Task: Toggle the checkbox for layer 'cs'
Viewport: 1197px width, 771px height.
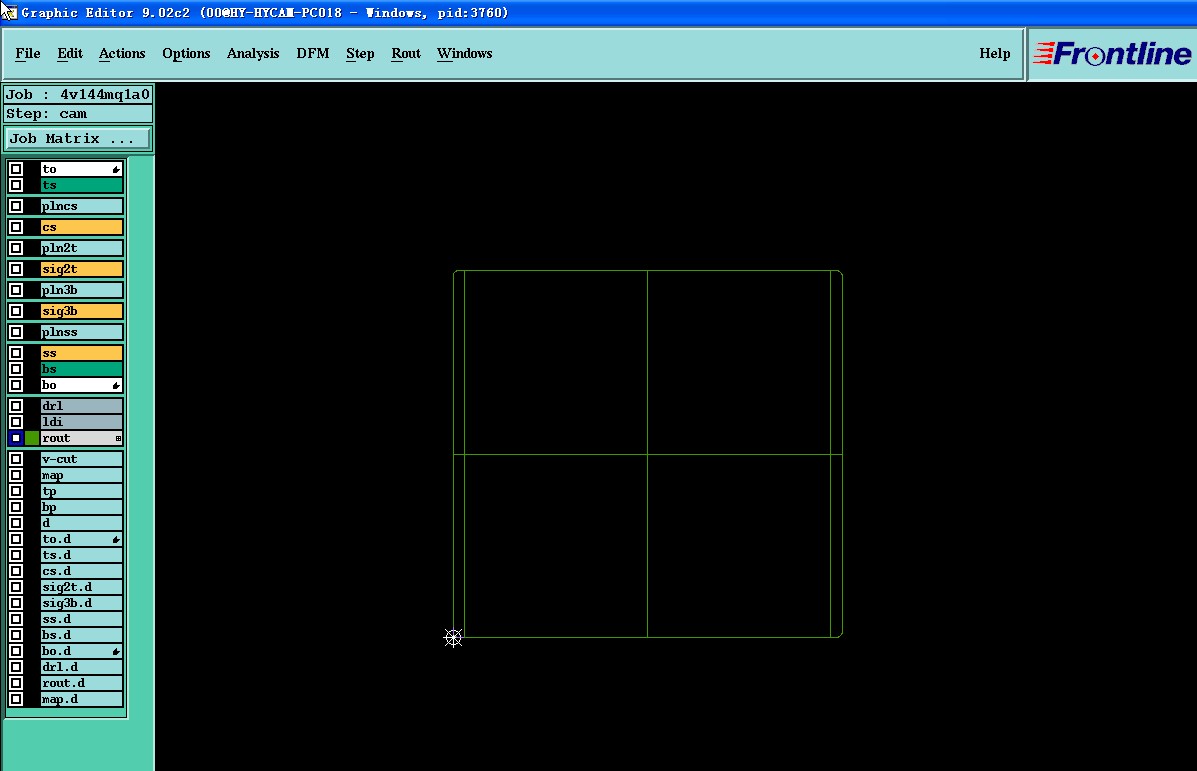Action: click(16, 227)
